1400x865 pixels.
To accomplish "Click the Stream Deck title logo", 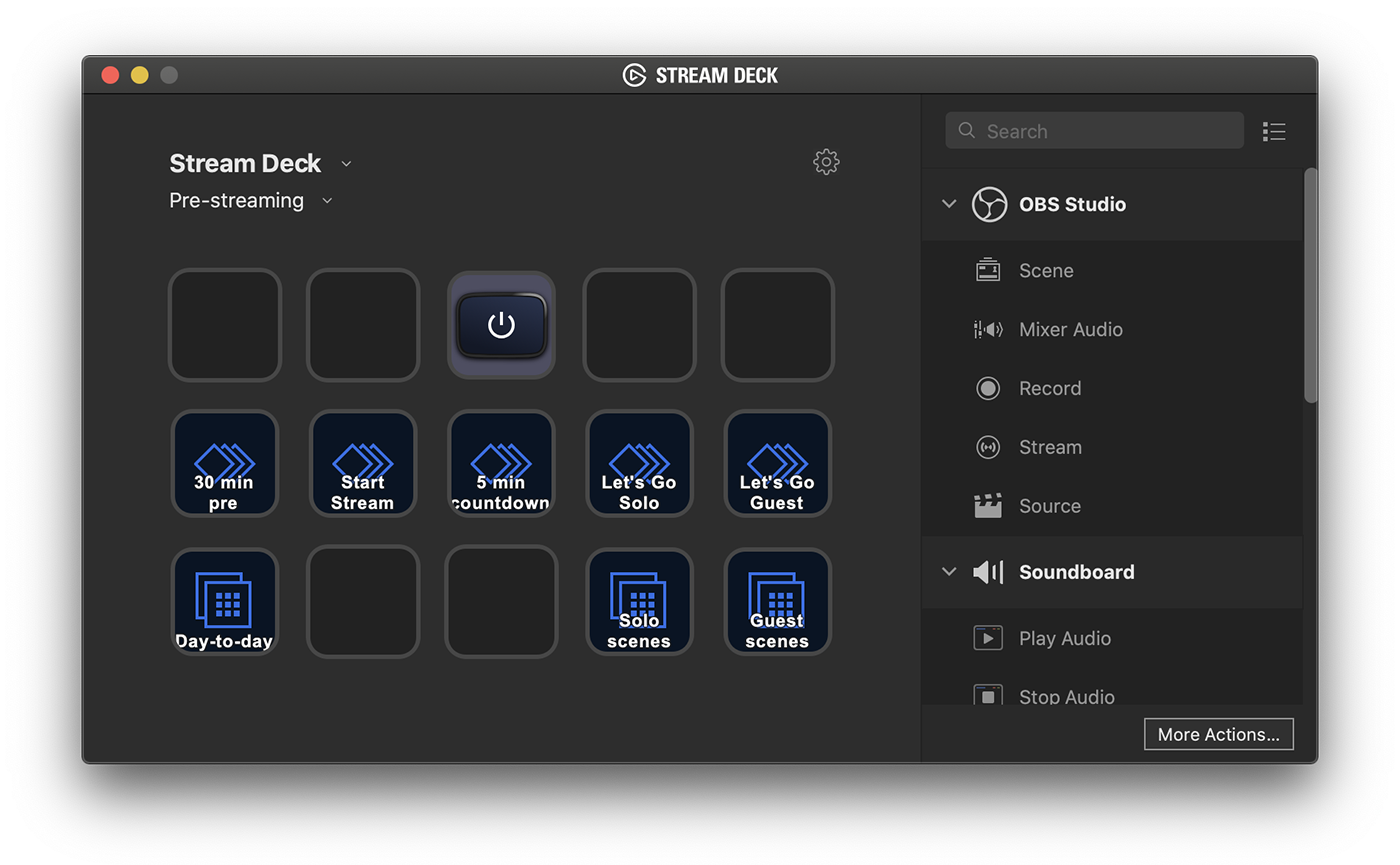I will point(634,75).
